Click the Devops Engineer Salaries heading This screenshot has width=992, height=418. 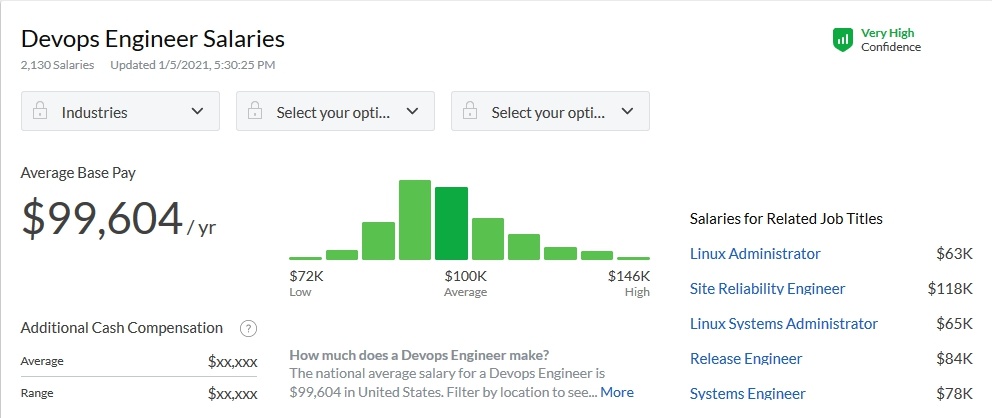[153, 39]
